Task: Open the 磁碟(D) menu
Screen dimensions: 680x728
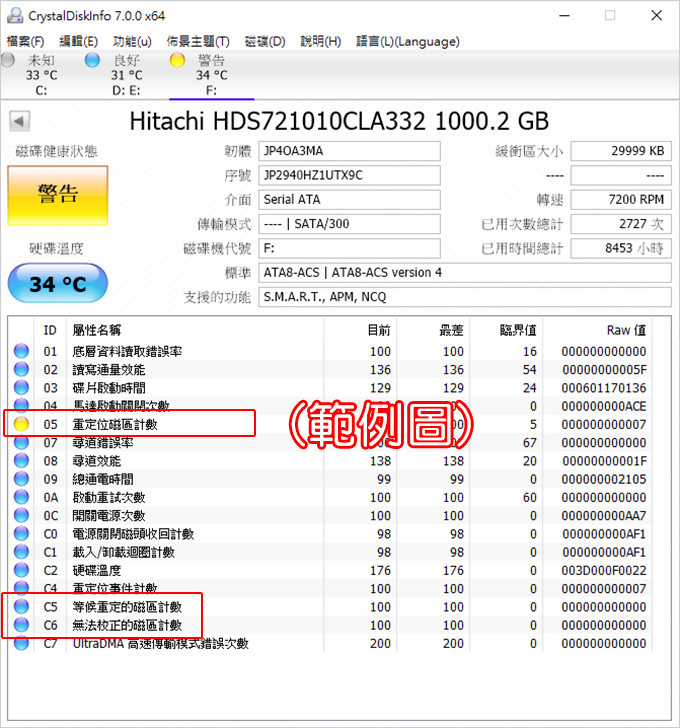Action: coord(265,41)
